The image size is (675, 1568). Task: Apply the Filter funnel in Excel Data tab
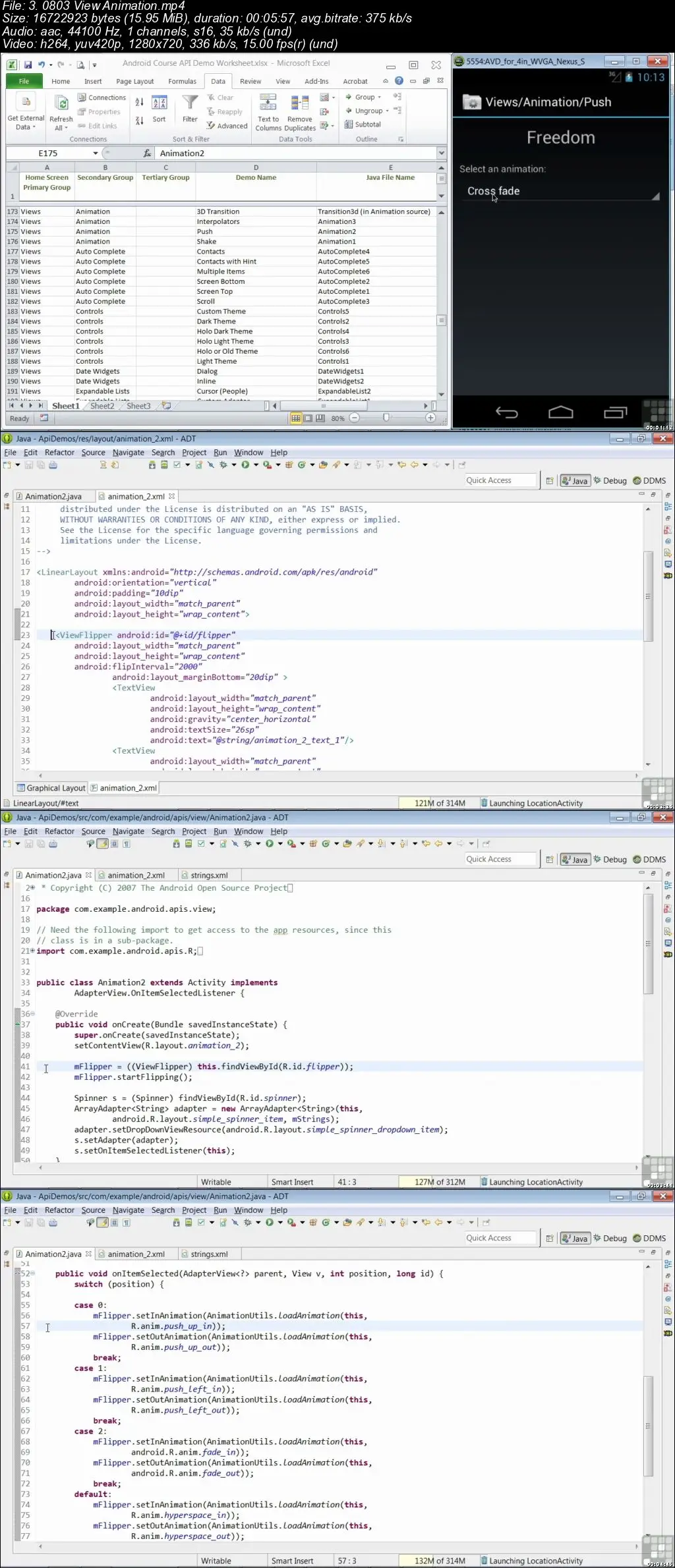click(x=190, y=109)
